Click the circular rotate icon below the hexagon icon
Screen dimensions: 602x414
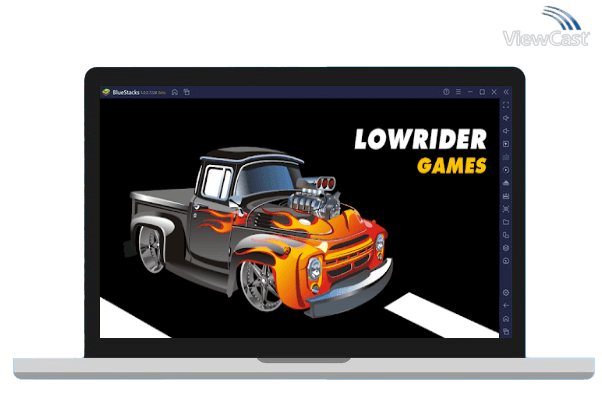[506, 261]
